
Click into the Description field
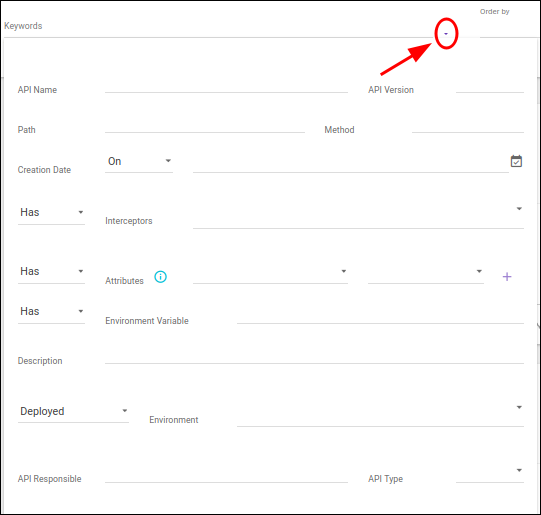[x=314, y=357]
